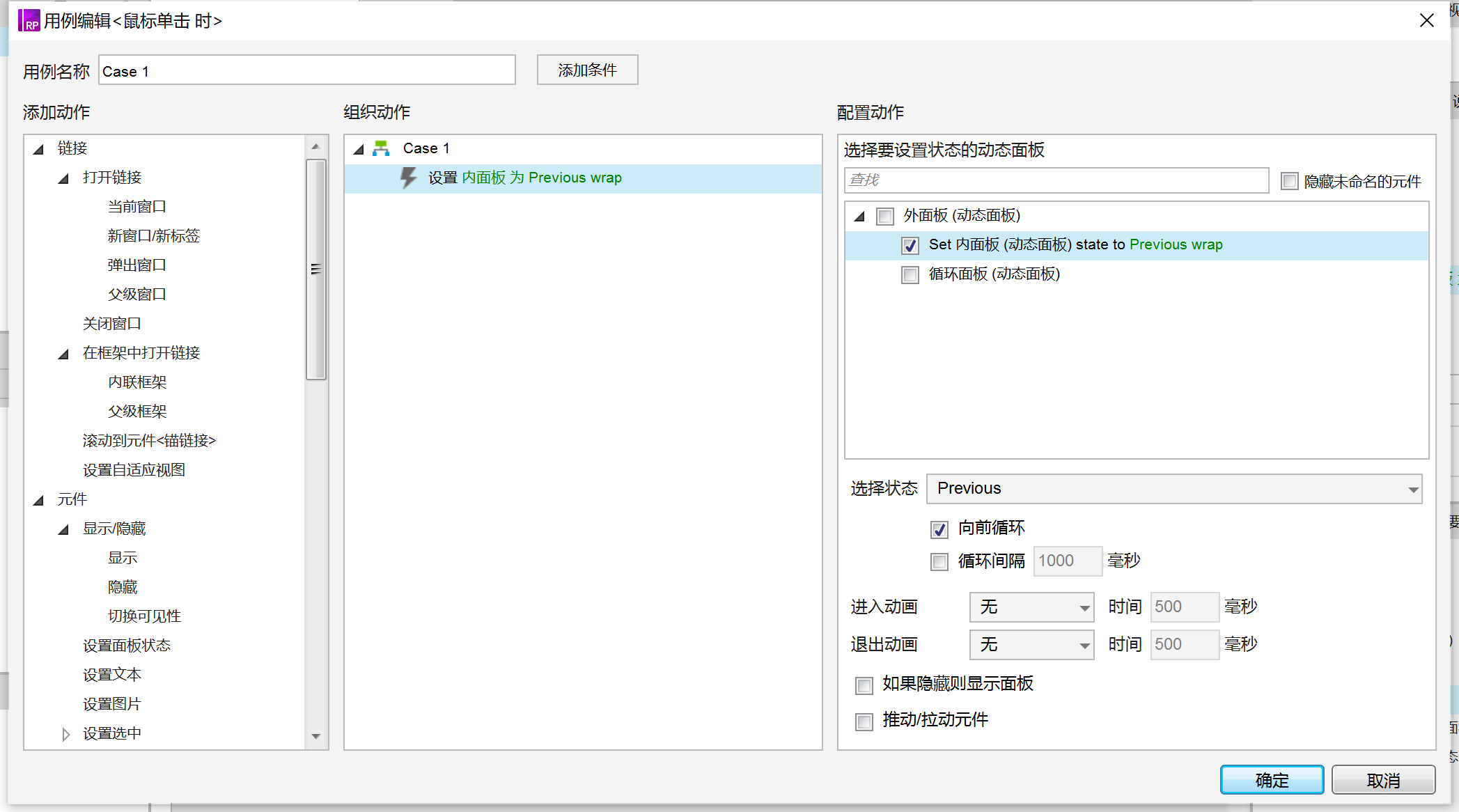
Task: Select the 滚动到元件<锚链接> action
Action: pyautogui.click(x=148, y=440)
